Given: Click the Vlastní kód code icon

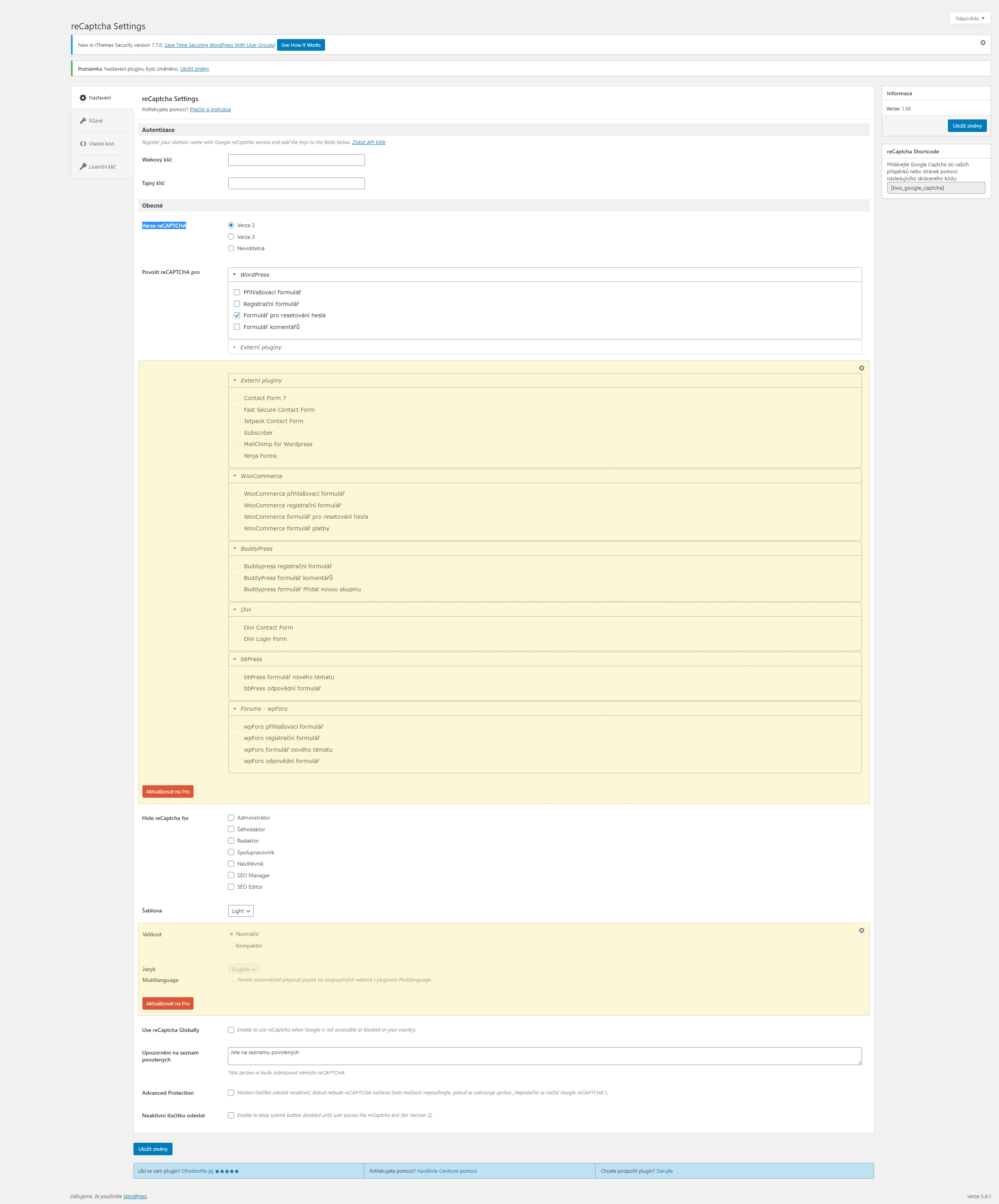Looking at the screenshot, I should 83,144.
